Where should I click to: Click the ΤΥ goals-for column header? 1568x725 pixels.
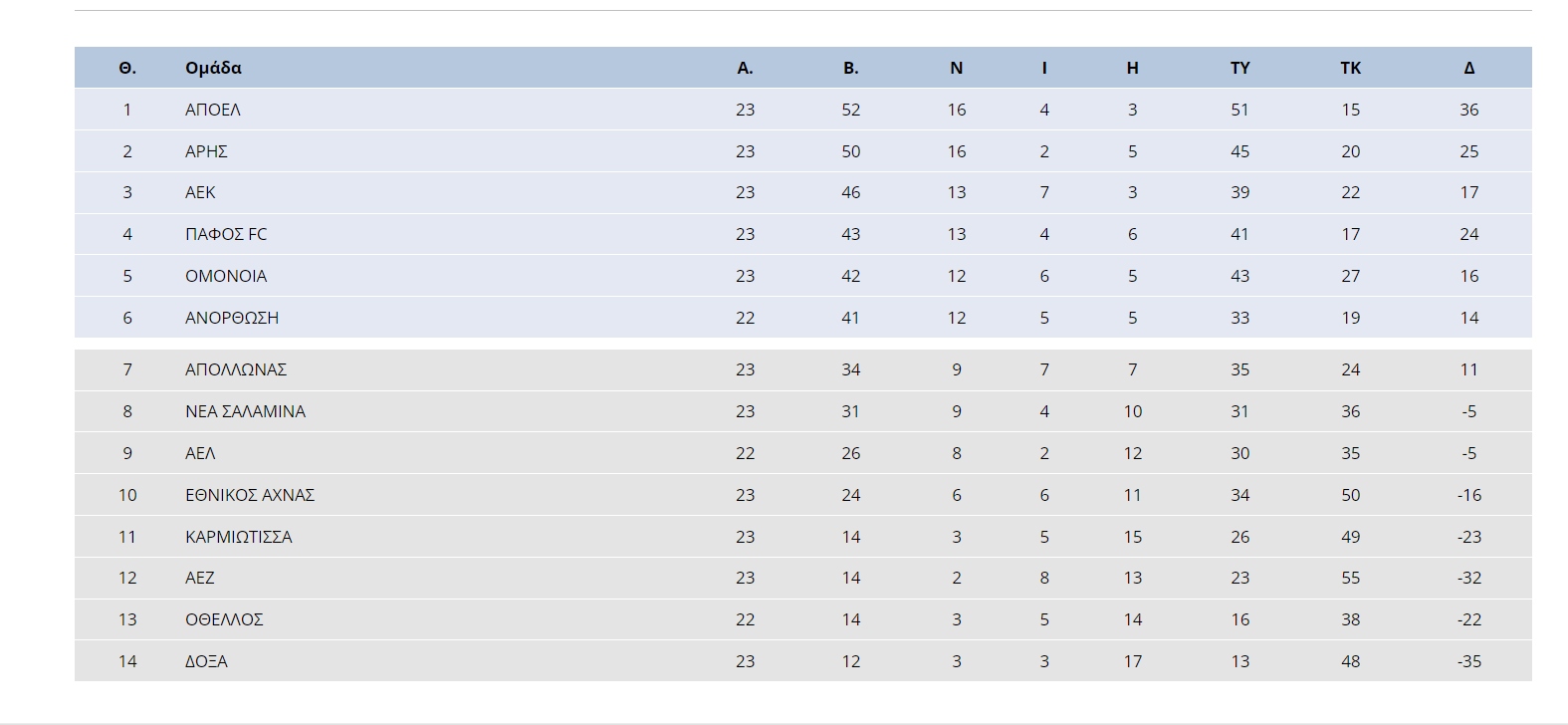click(x=1239, y=68)
